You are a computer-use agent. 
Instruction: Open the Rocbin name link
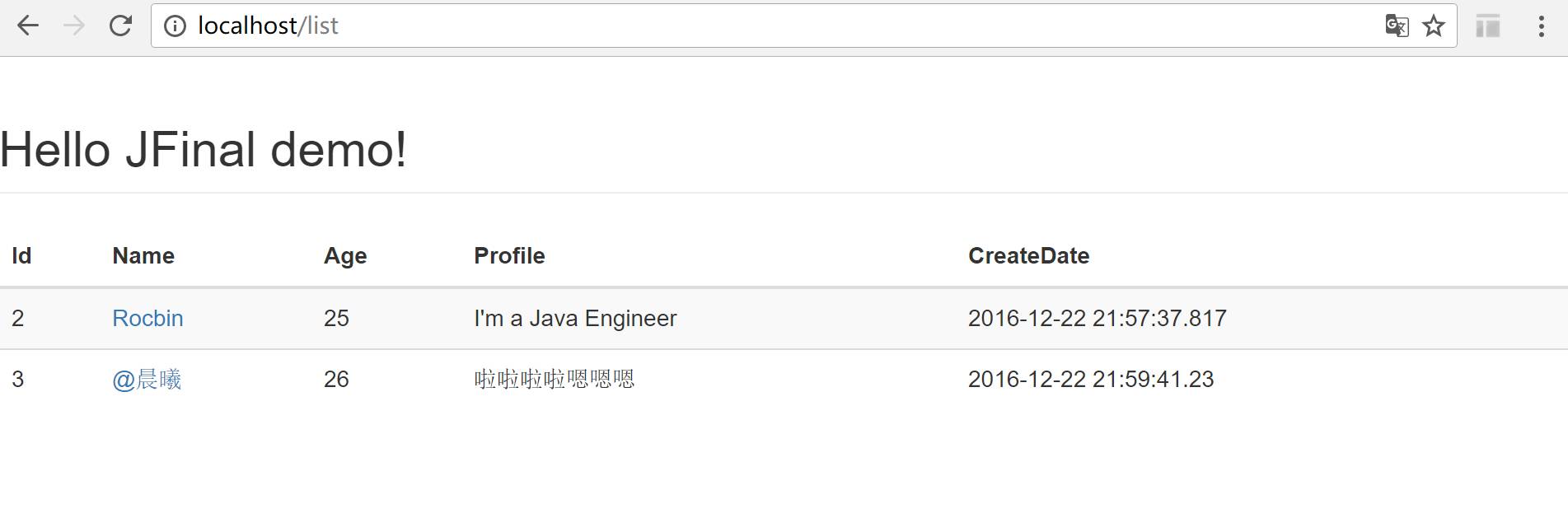[147, 318]
